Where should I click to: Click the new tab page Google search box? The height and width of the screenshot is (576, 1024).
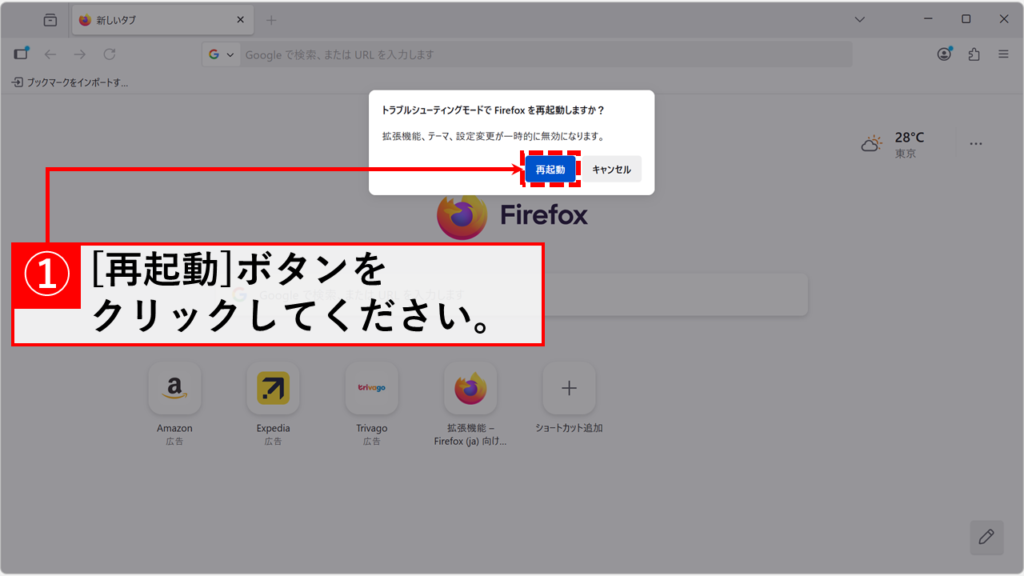pyautogui.click(x=511, y=295)
